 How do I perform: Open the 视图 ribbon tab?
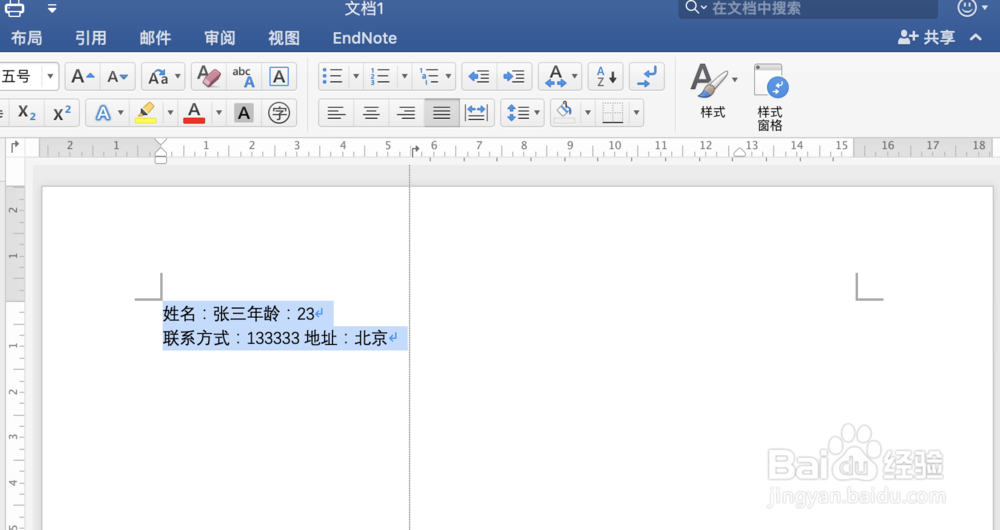[284, 38]
